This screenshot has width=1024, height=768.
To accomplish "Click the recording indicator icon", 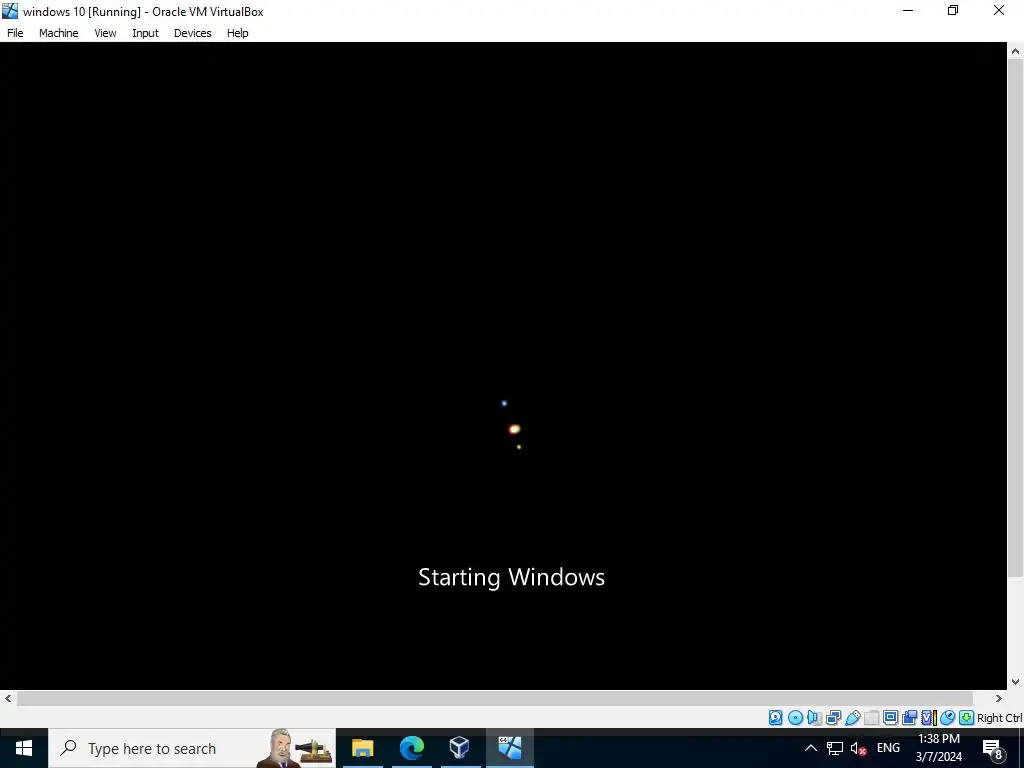I will [x=910, y=718].
